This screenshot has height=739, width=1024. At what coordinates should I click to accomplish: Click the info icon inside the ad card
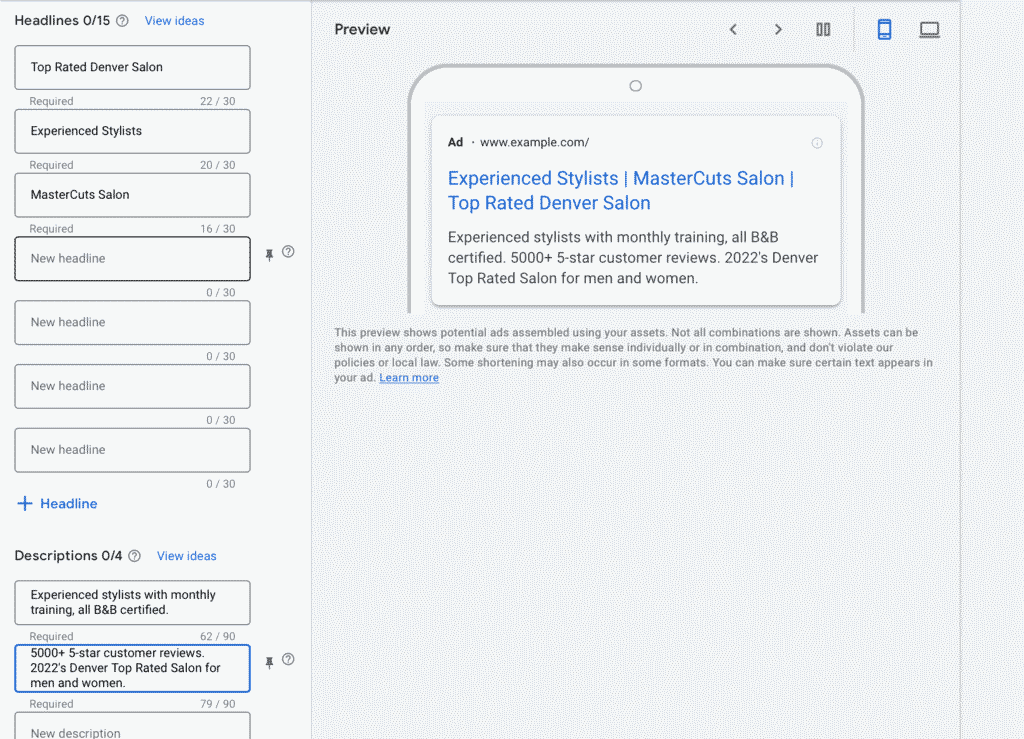click(817, 143)
